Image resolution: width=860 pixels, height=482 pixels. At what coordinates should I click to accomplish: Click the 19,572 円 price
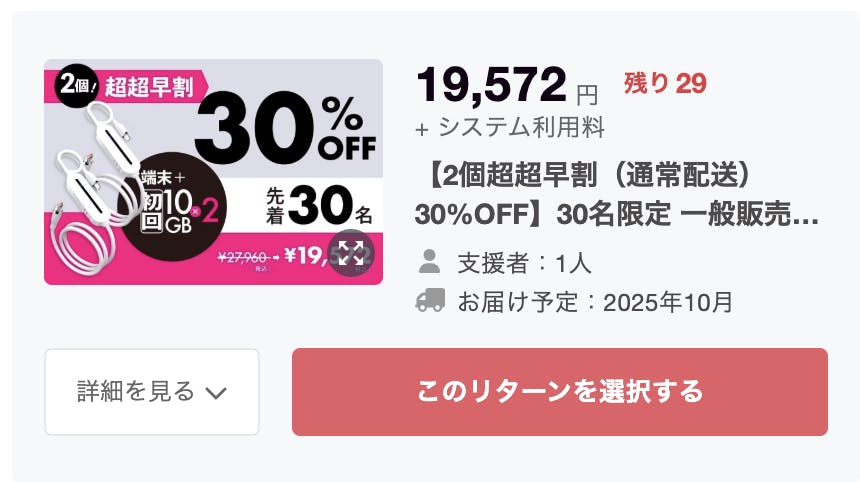click(x=507, y=87)
